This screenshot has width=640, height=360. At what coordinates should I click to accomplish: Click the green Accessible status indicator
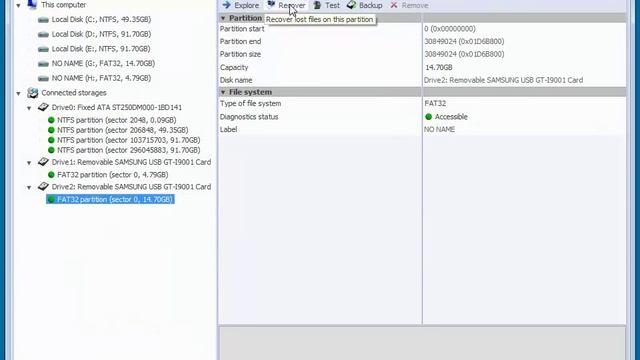pos(428,117)
